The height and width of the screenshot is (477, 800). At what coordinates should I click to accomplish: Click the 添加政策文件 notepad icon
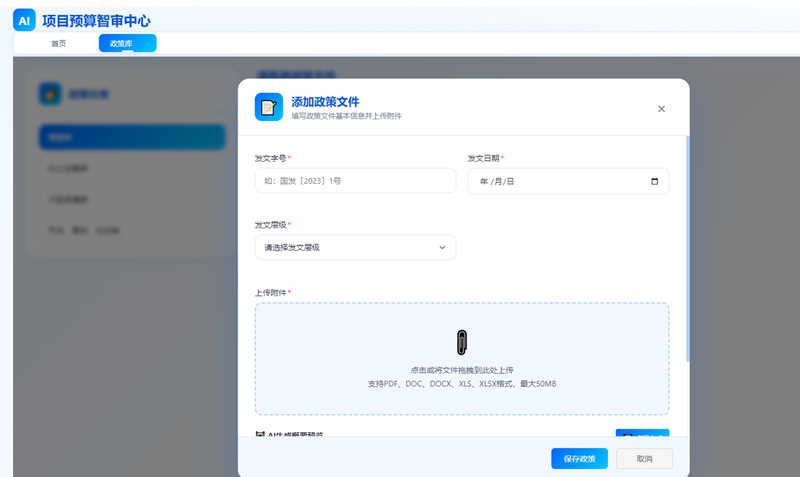point(269,107)
